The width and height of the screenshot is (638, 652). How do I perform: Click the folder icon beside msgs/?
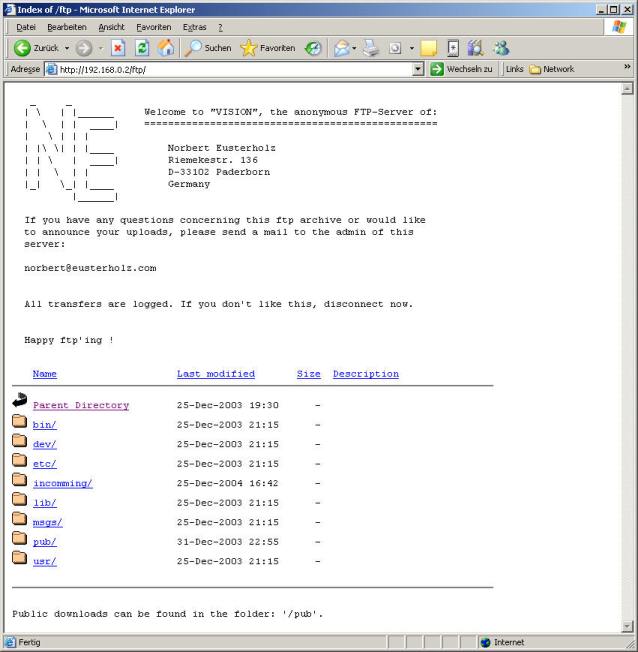(20, 519)
